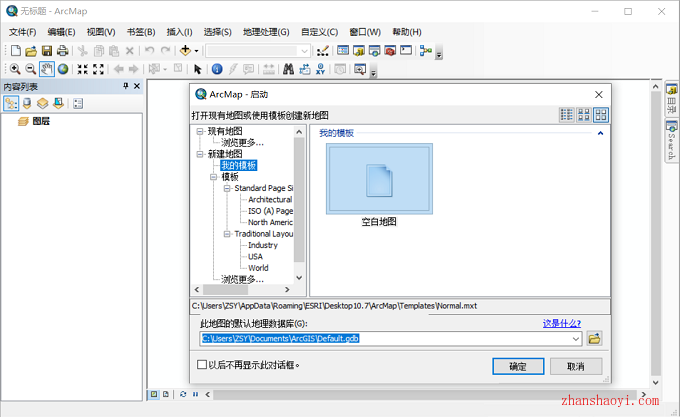Choose the Select Elements arrow tool

(198, 69)
